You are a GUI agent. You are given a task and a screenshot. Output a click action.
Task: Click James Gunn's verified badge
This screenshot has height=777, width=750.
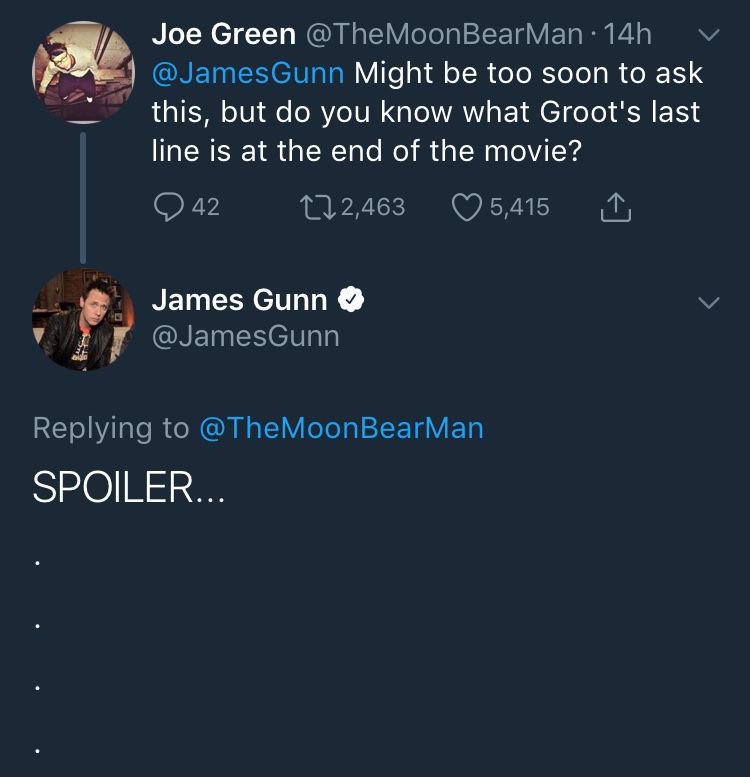coord(351,300)
